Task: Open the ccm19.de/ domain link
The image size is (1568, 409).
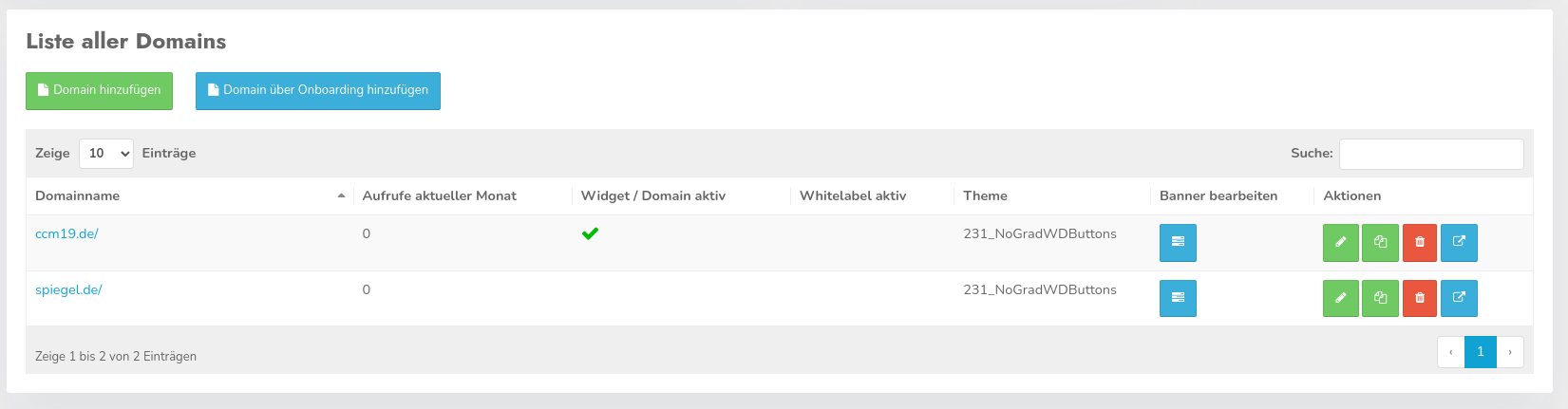Action: (x=66, y=233)
